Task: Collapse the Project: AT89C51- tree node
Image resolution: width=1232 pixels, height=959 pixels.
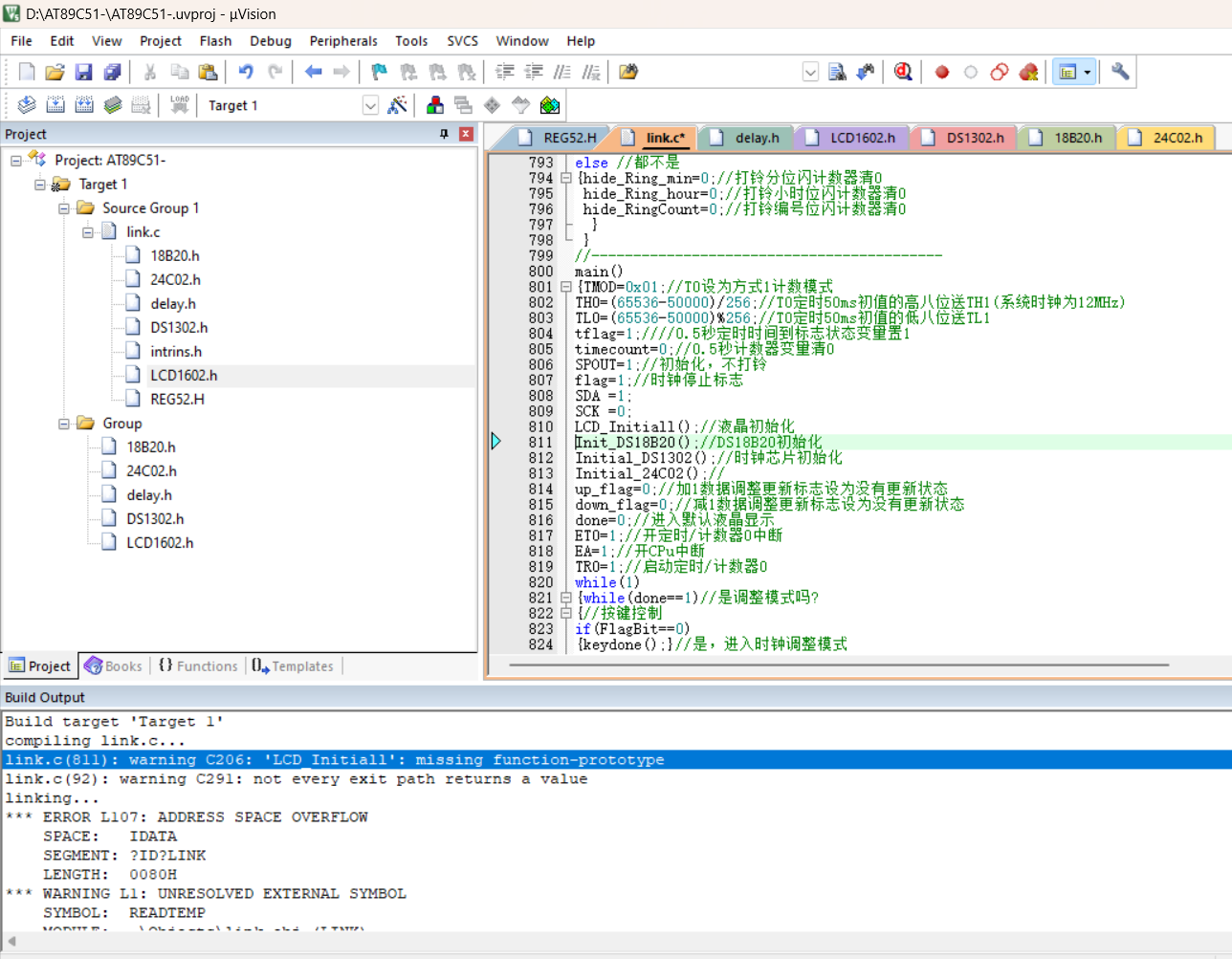Action: click(x=16, y=161)
